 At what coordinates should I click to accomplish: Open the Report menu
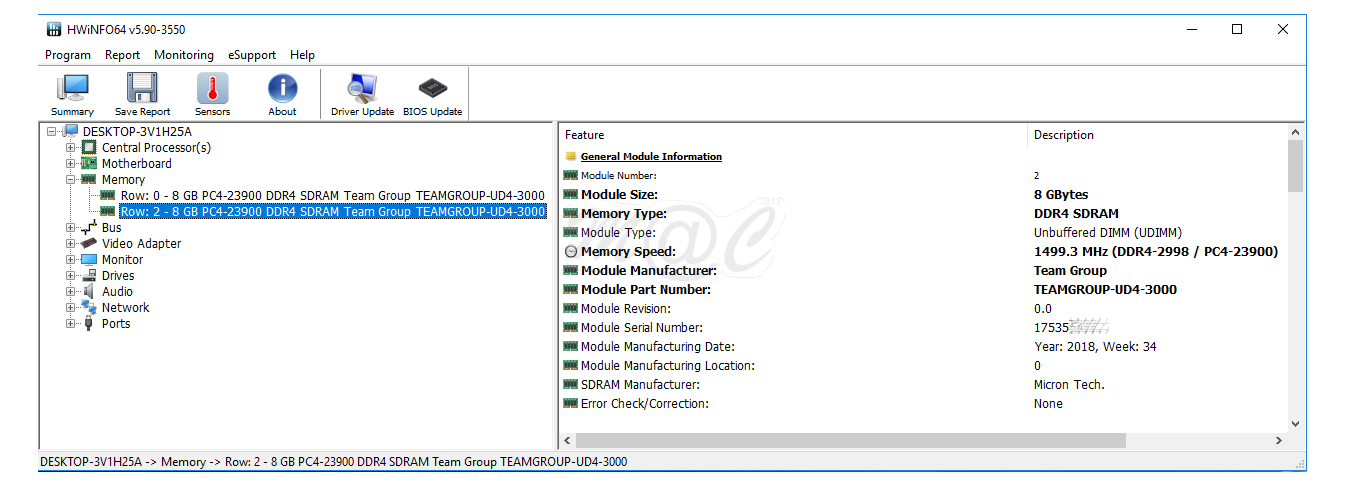122,55
